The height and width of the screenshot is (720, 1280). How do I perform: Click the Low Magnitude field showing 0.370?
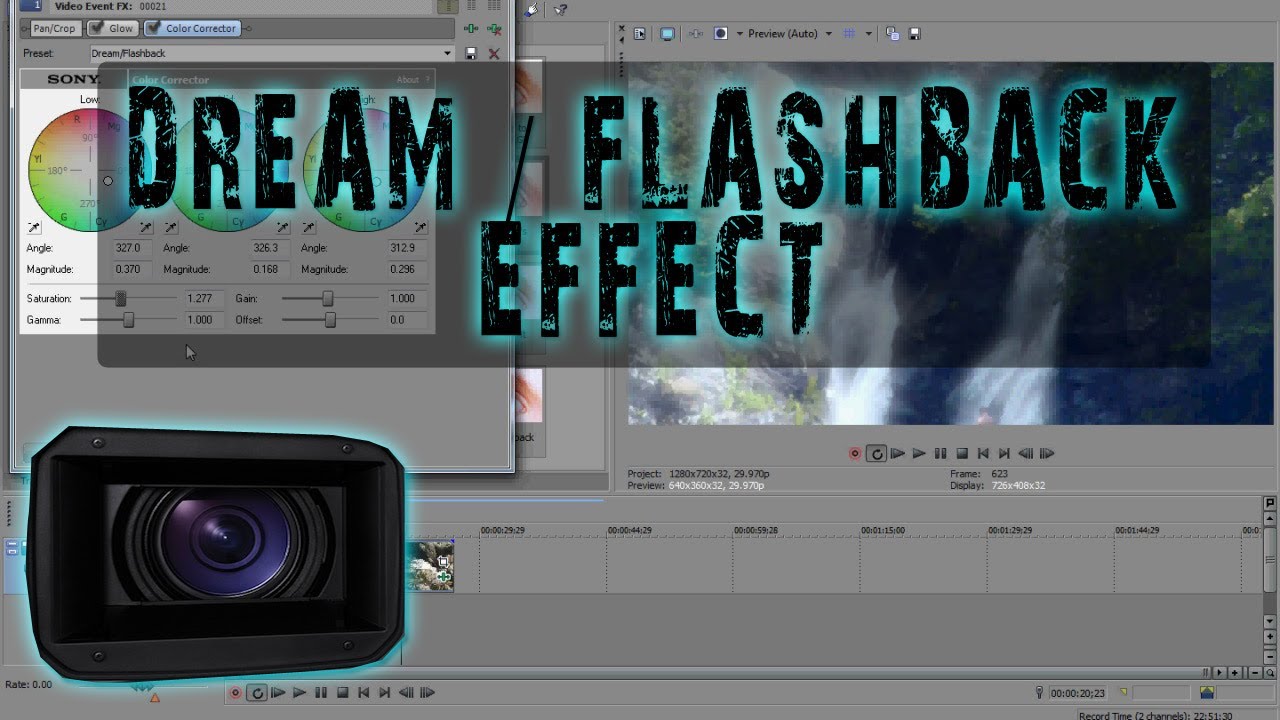tap(134, 269)
